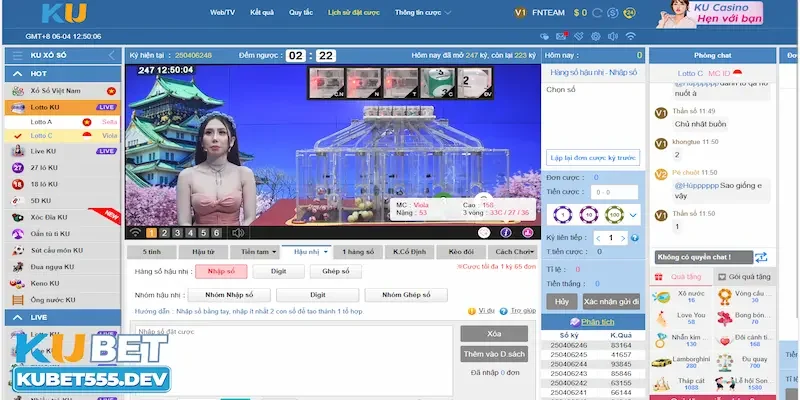The image size is (800, 400).
Task: Switch to Kèo đôi tab
Action: pos(461,252)
